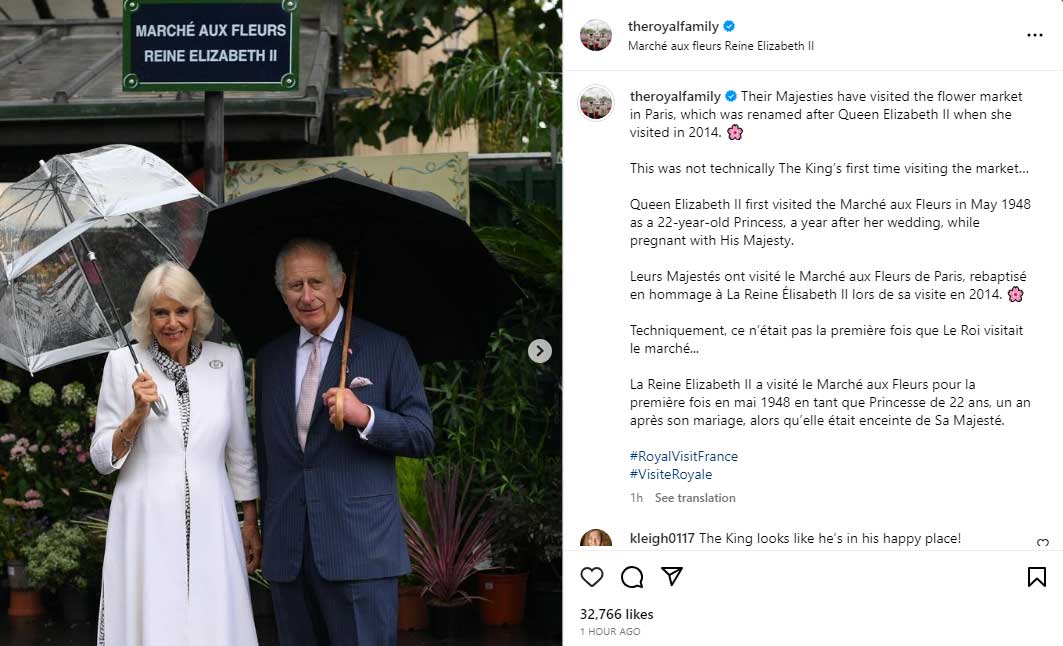The height and width of the screenshot is (646, 1063).
Task: Open location Marché aux fleurs Reine Elizabeth II
Action: pyautogui.click(x=721, y=46)
